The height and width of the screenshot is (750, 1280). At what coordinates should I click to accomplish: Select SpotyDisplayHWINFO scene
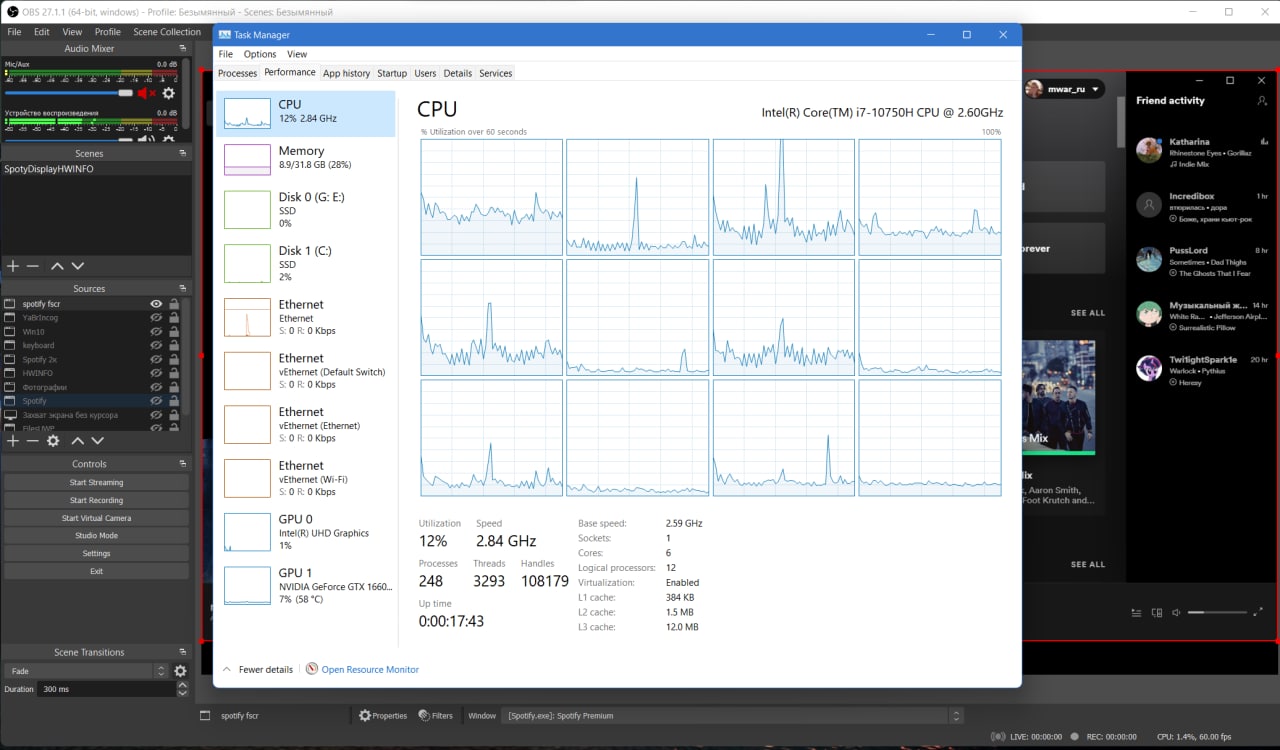click(x=96, y=169)
